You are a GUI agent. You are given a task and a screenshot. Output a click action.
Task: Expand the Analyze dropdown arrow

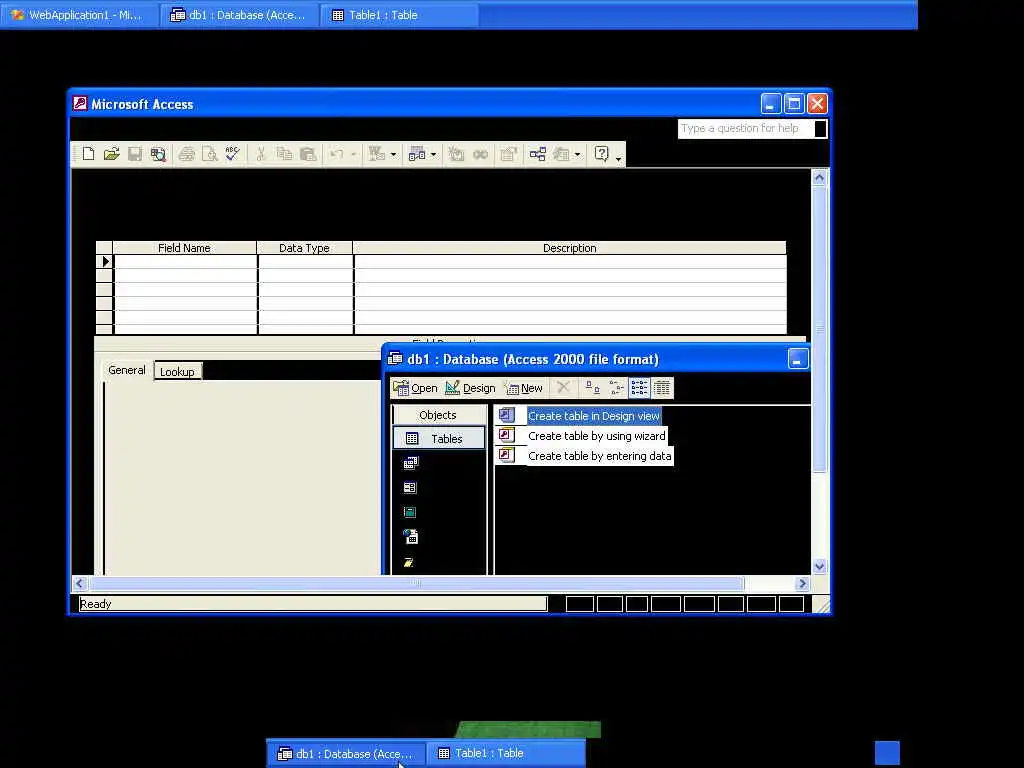(x=433, y=155)
